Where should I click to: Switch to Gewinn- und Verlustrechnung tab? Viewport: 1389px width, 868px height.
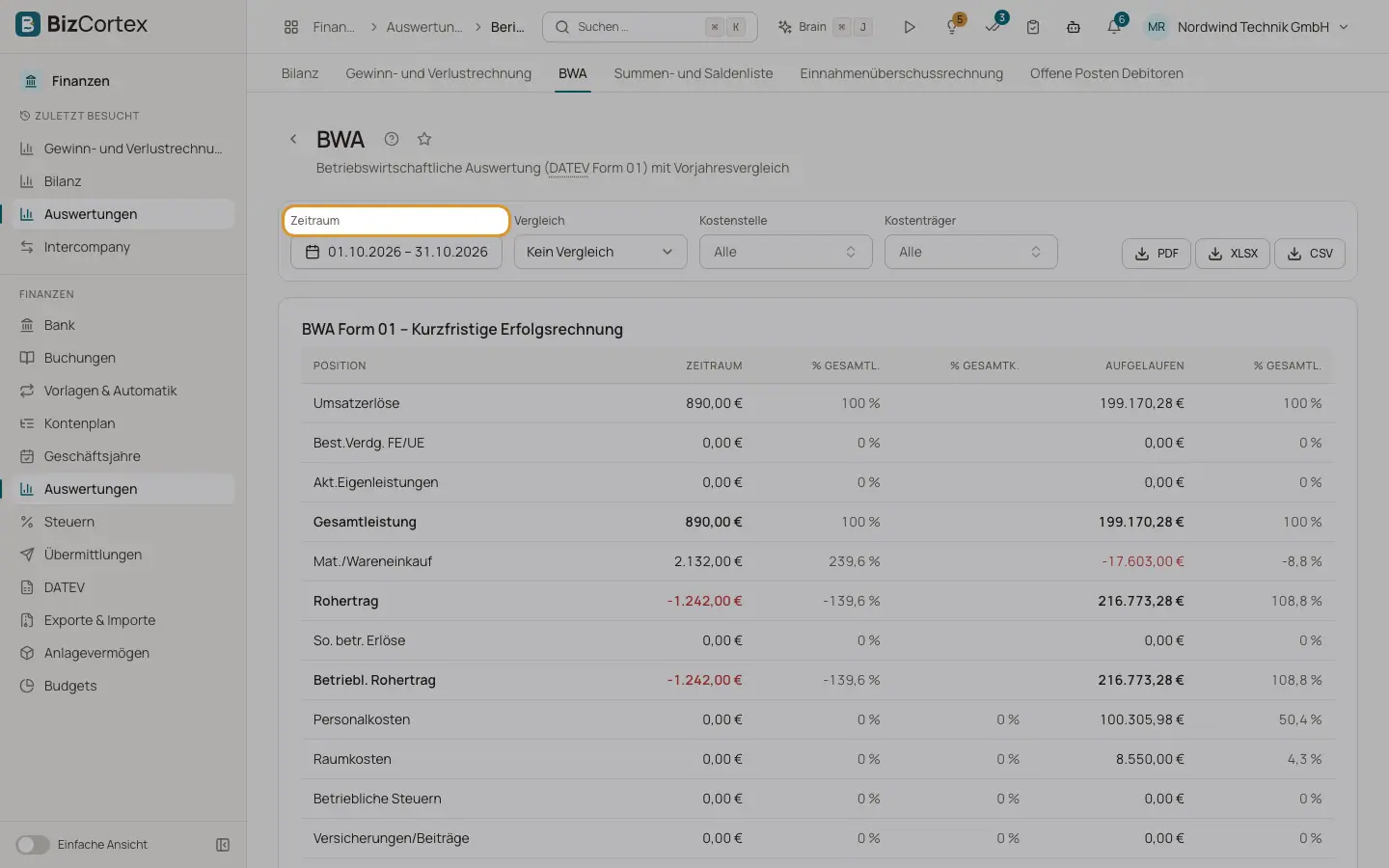439,73
